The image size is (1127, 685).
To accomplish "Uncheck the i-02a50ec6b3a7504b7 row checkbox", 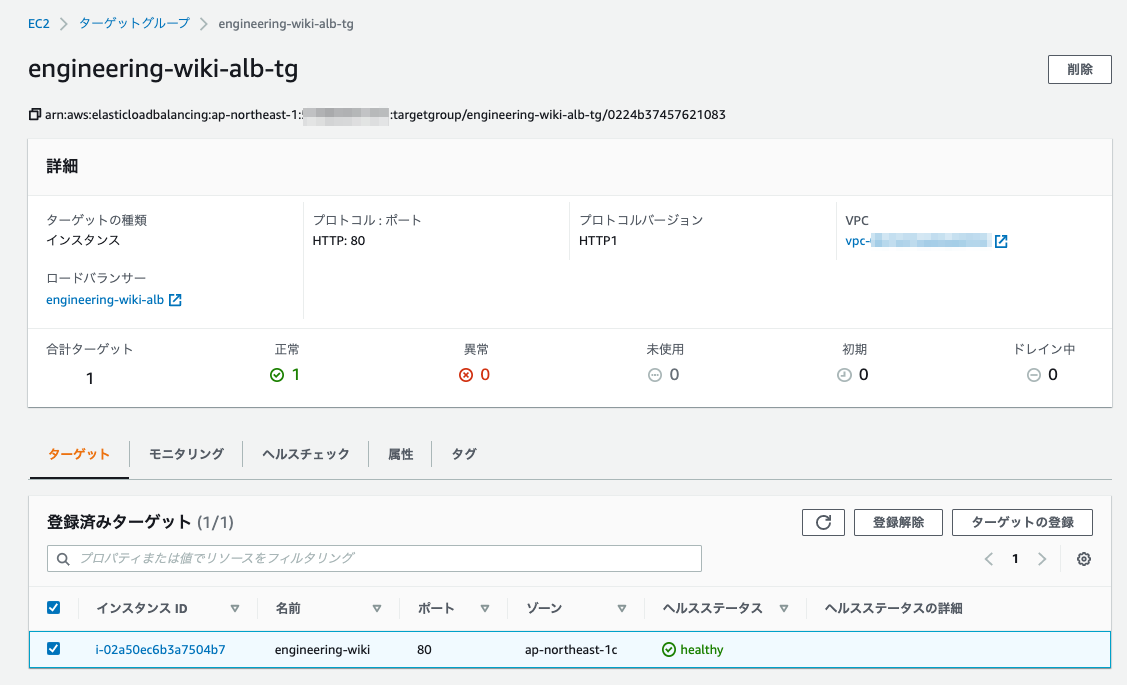I will click(53, 648).
